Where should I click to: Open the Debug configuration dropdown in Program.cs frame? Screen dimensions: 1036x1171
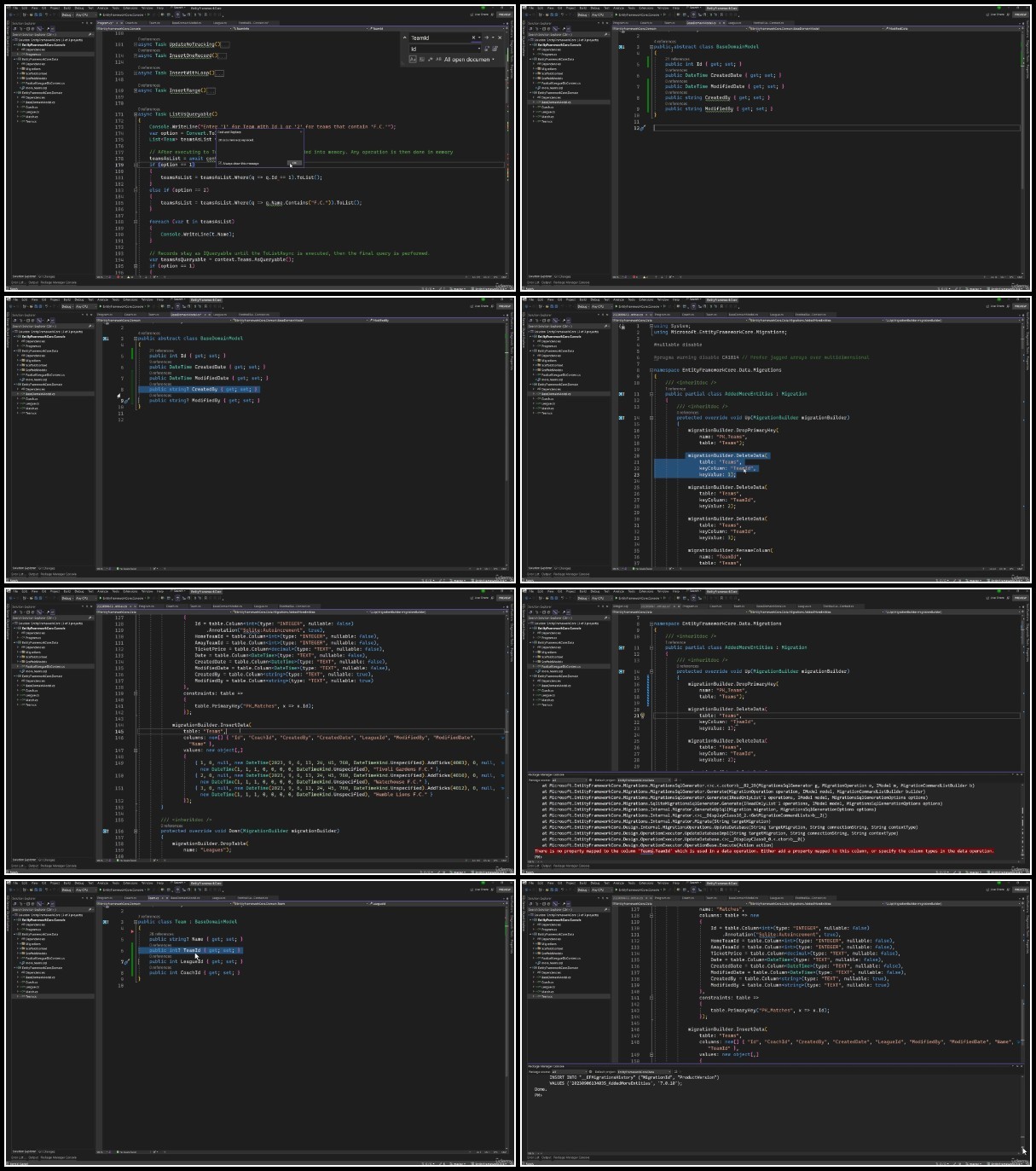(67, 14)
